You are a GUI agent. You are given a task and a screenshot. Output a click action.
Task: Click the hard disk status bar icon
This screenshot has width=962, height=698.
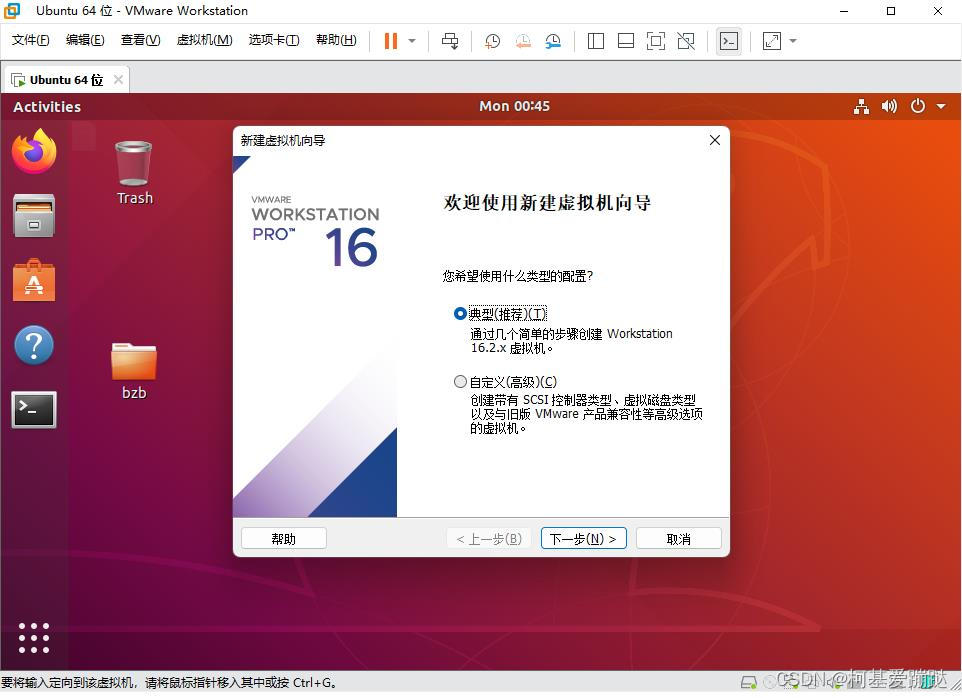(748, 683)
